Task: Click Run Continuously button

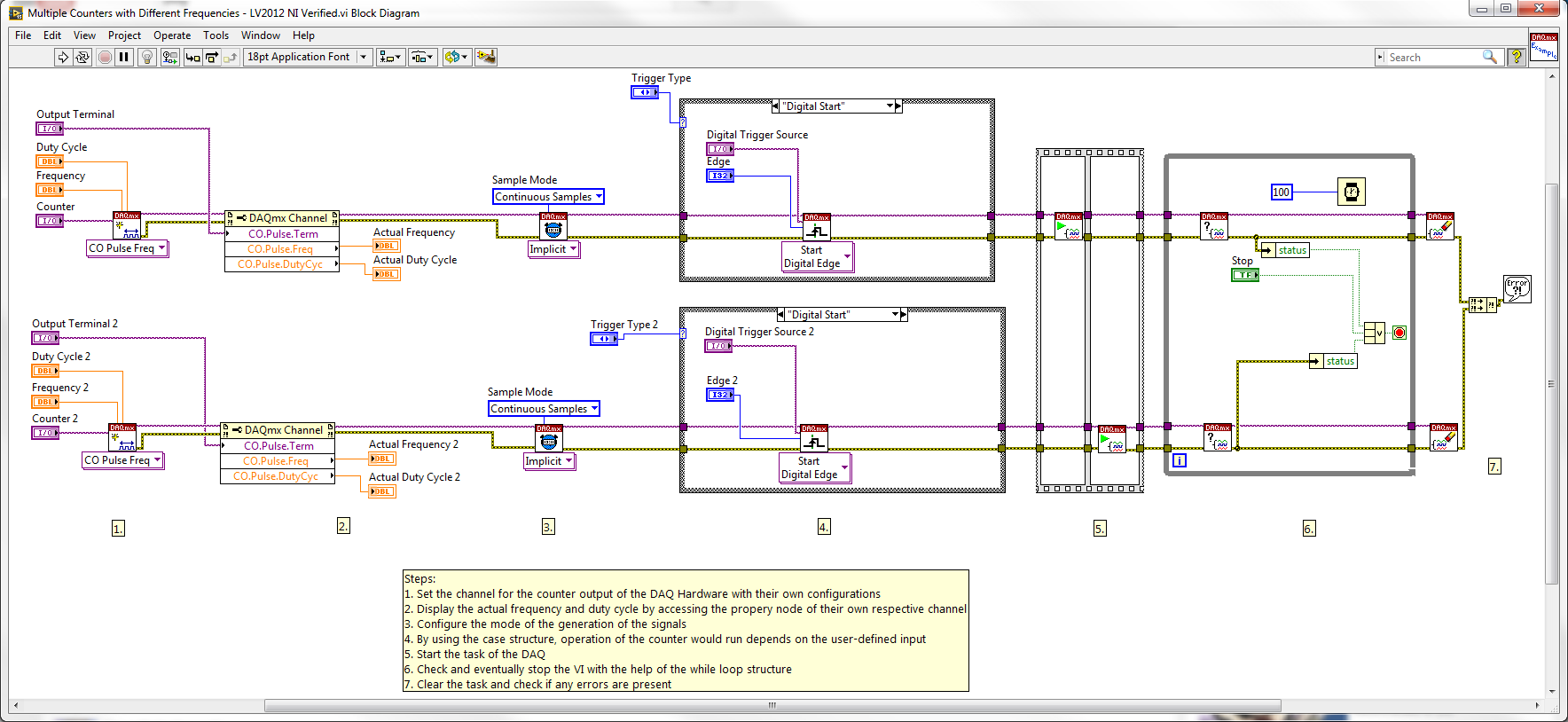Action: click(82, 57)
